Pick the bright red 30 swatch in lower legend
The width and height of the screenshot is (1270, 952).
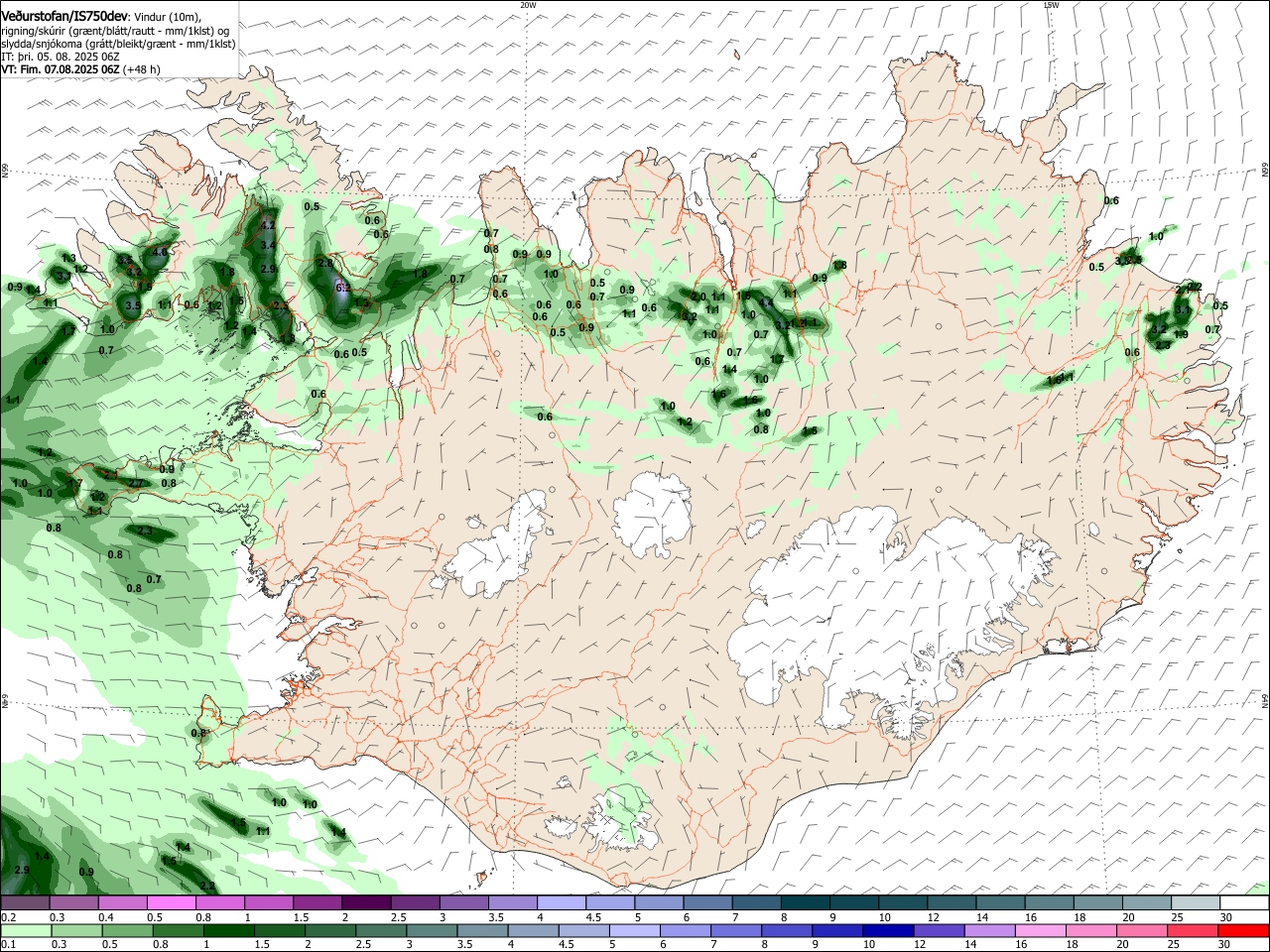coord(1243,931)
